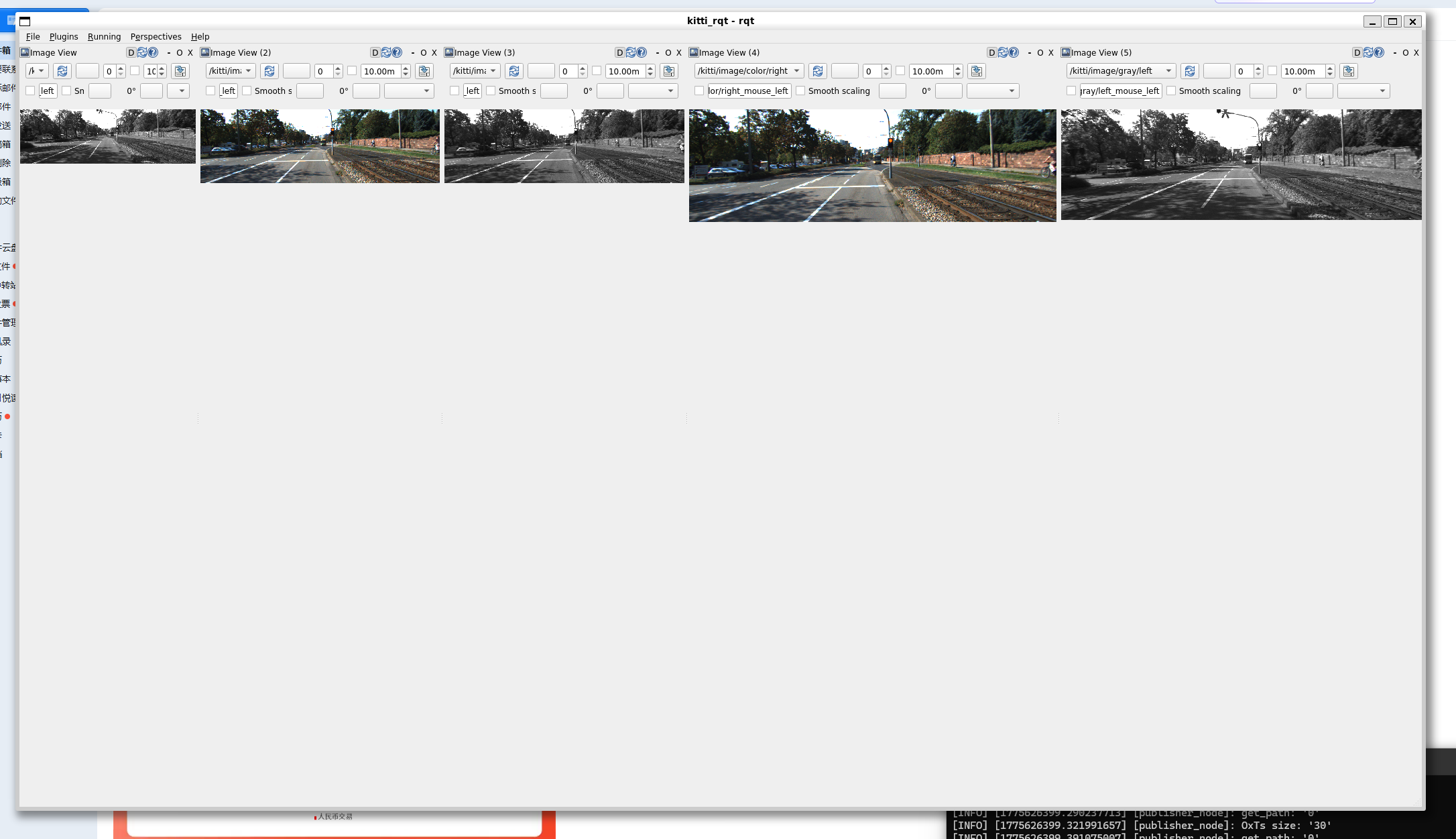The width and height of the screenshot is (1456, 839).
Task: Click zoom 1 button in Image View (5)
Action: coord(1217,71)
